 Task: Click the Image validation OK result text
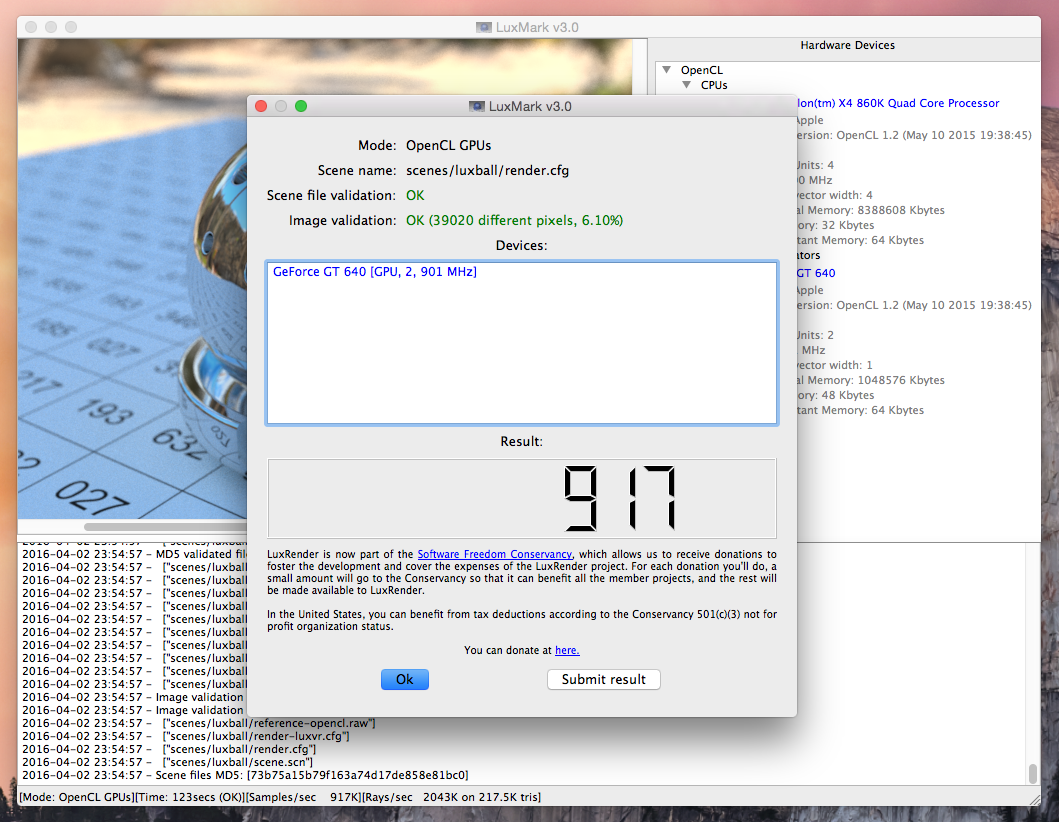[x=514, y=220]
